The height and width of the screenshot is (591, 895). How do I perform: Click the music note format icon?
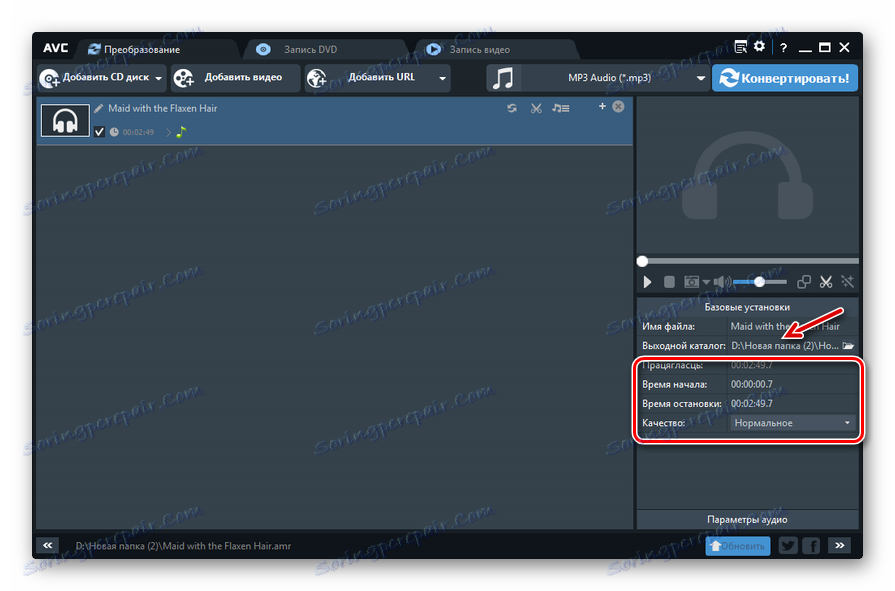503,78
